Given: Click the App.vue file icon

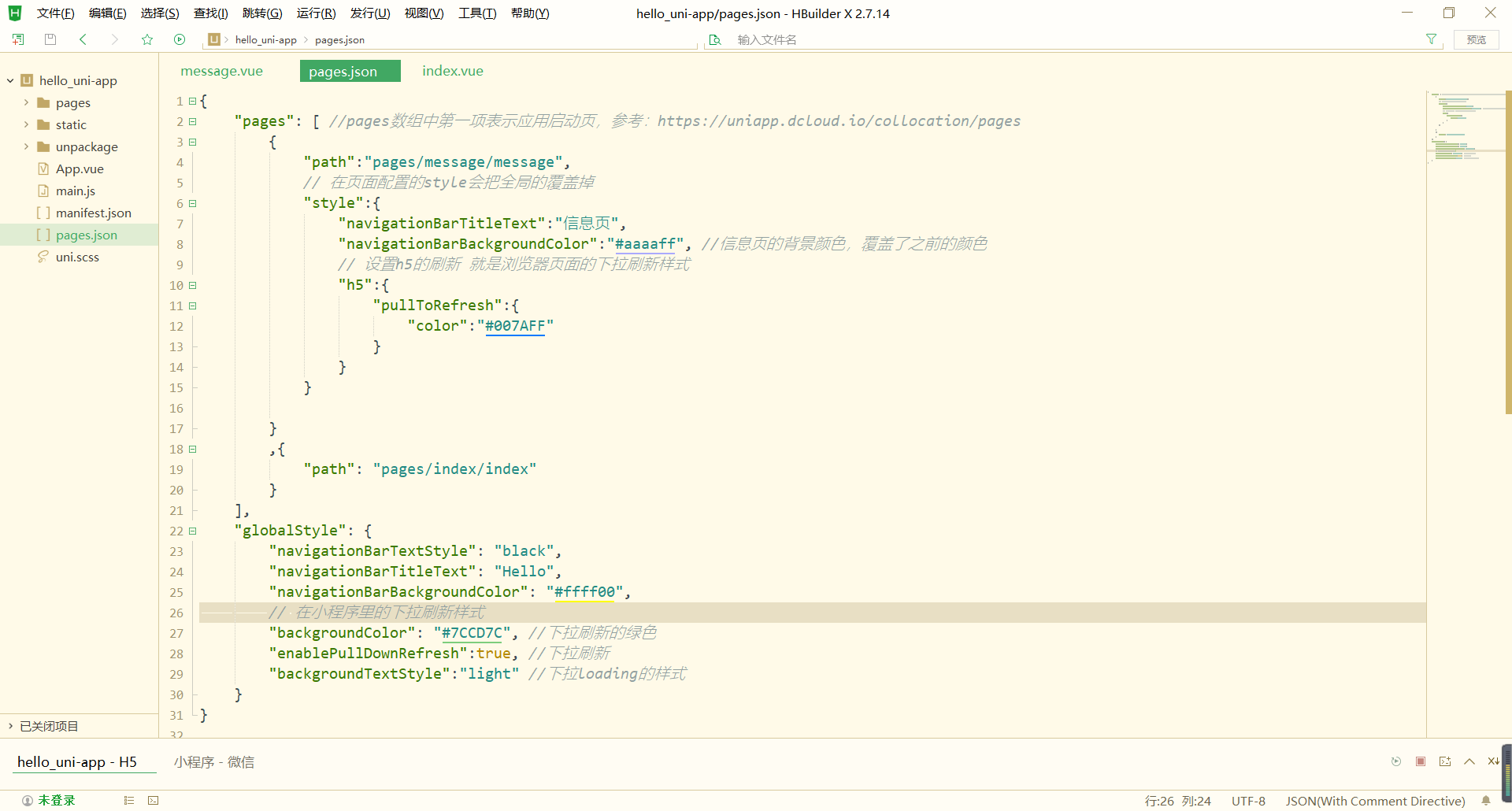Looking at the screenshot, I should [x=43, y=168].
